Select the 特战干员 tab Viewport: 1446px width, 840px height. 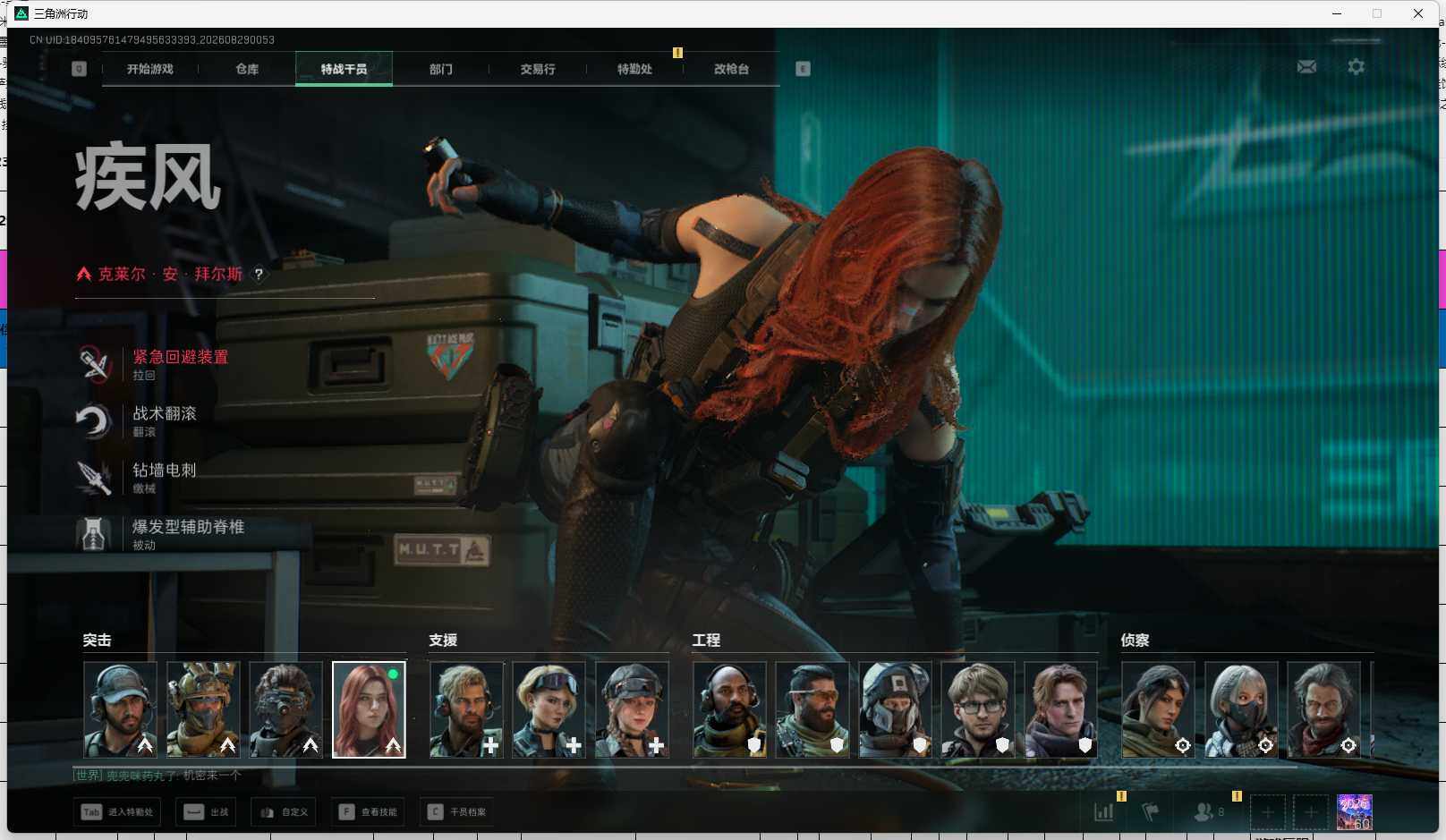344,69
